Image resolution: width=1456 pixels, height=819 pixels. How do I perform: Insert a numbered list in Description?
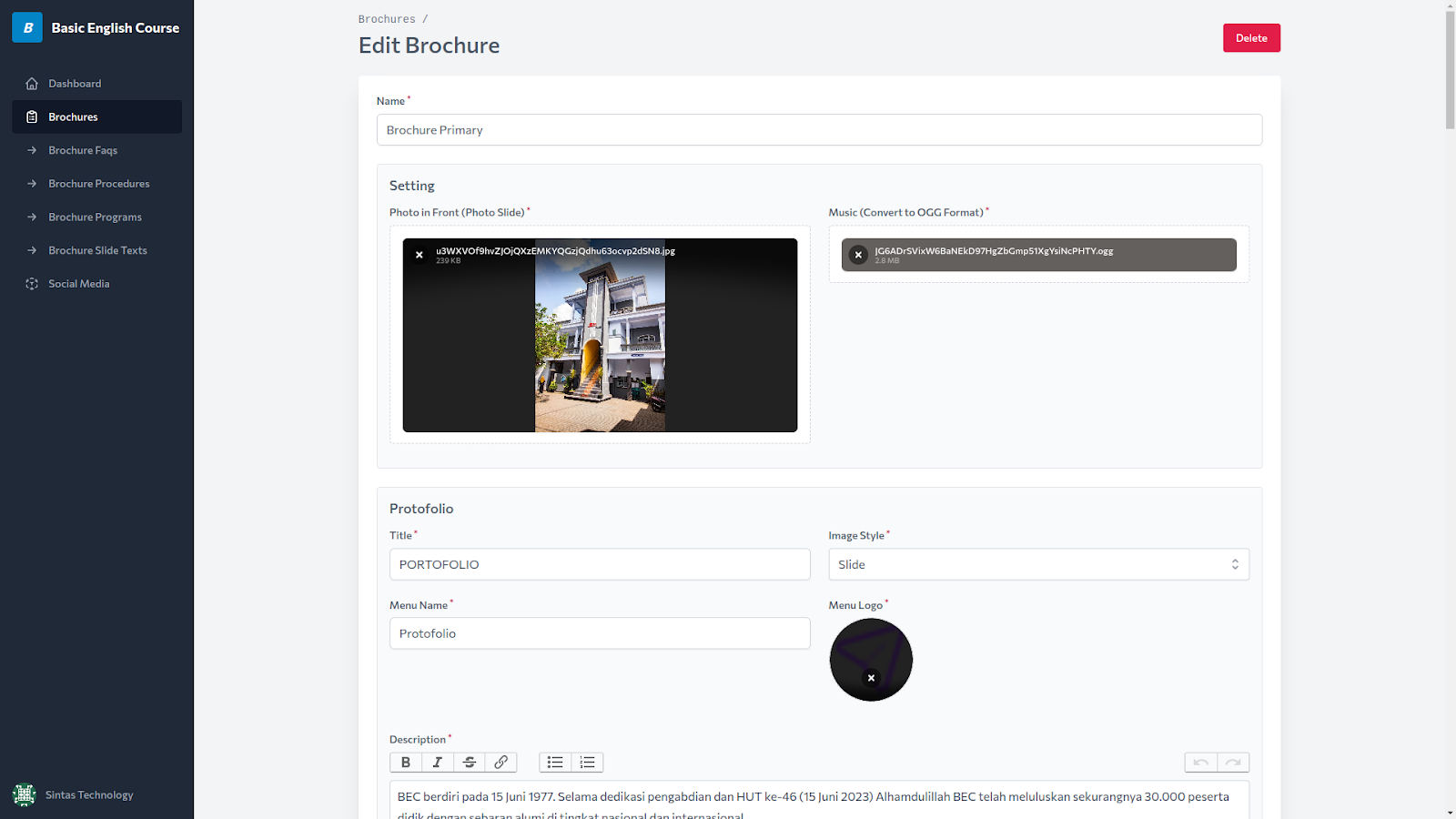(587, 763)
